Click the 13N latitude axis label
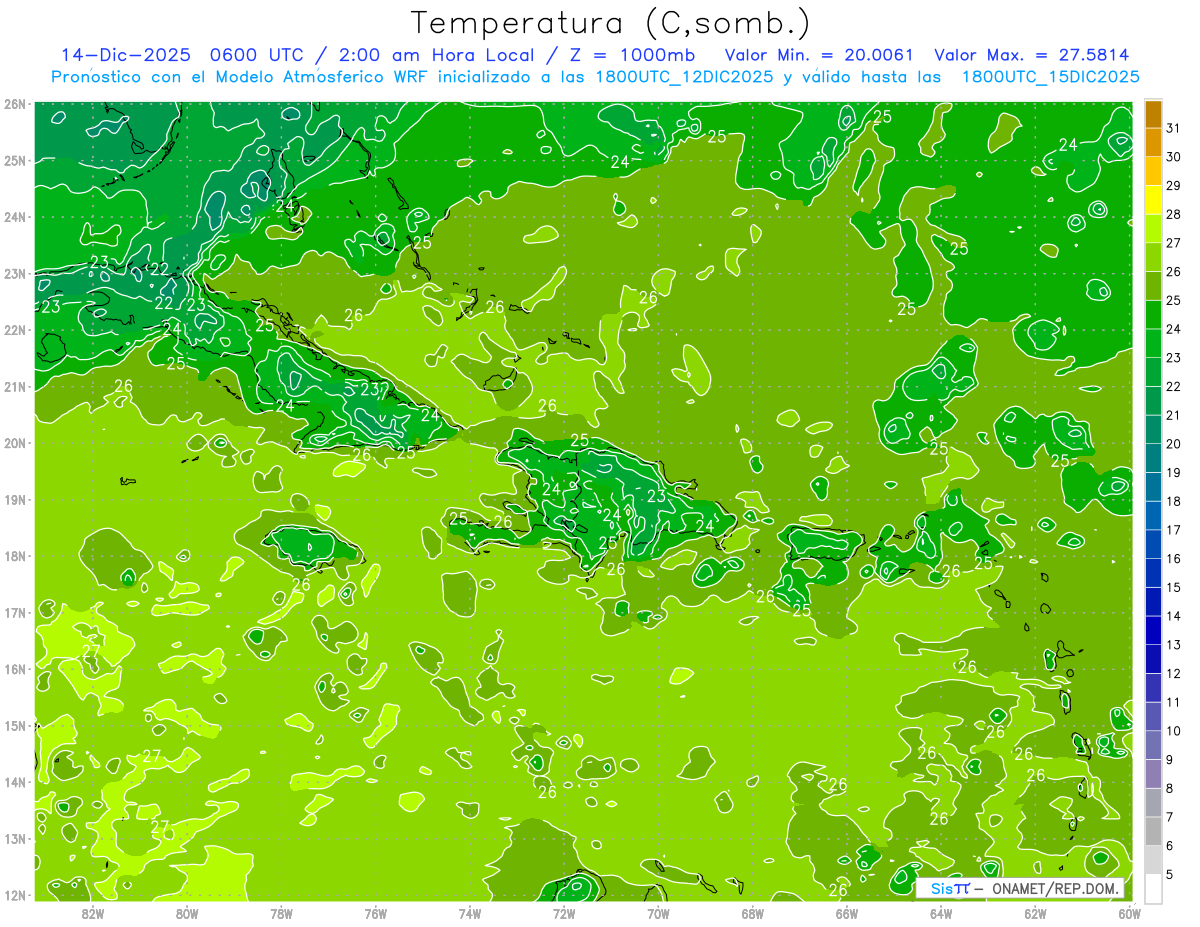 (x=14, y=838)
